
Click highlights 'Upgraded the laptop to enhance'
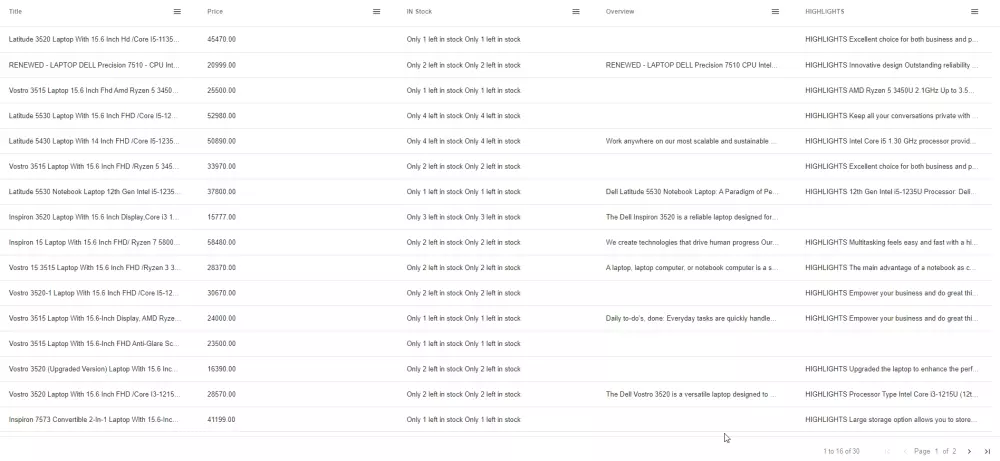[892, 369]
